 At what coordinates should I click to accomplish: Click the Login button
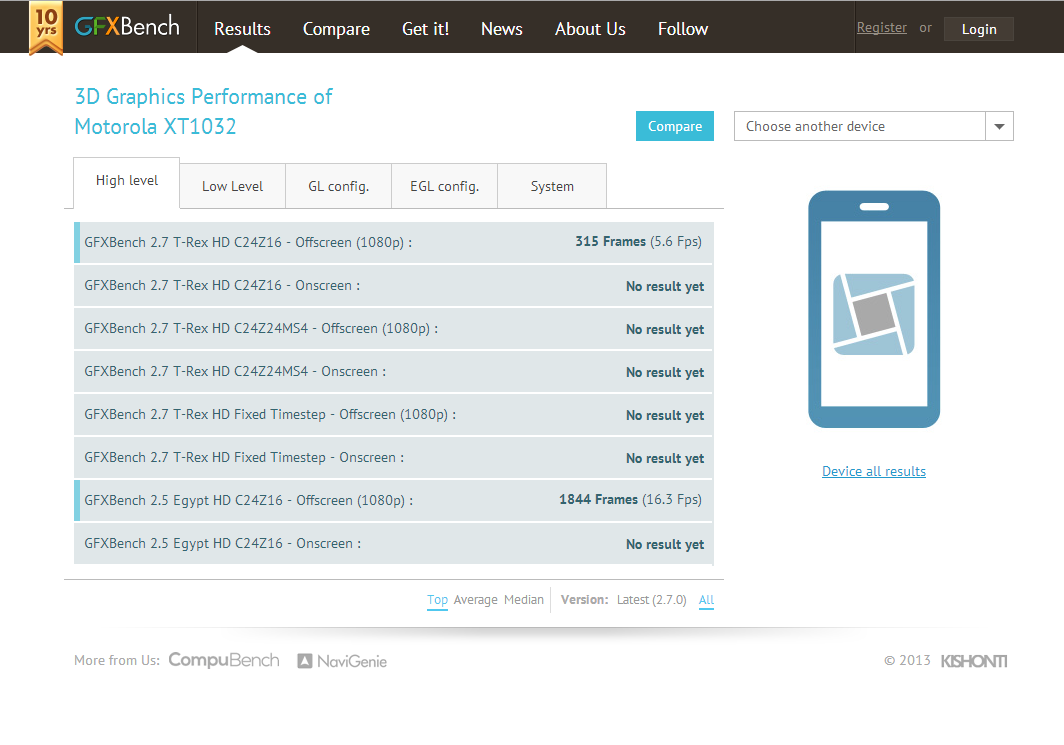pos(978,29)
